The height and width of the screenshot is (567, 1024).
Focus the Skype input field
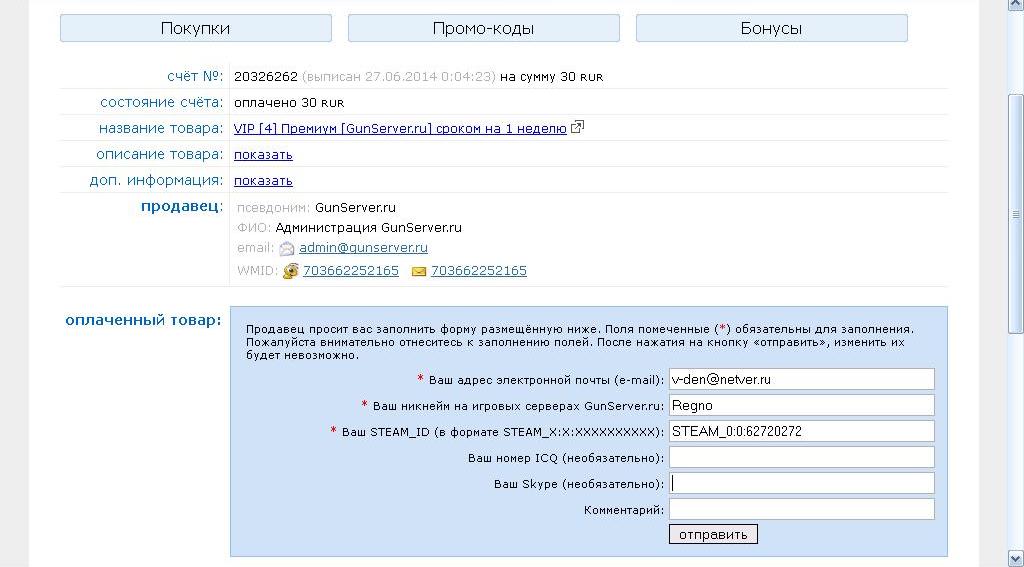click(x=801, y=483)
